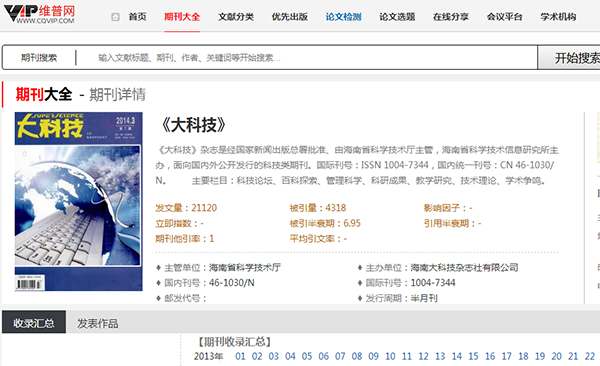This screenshot has height=366, width=600.
Task: Click the home icon beside 首页
Action: coord(115,17)
